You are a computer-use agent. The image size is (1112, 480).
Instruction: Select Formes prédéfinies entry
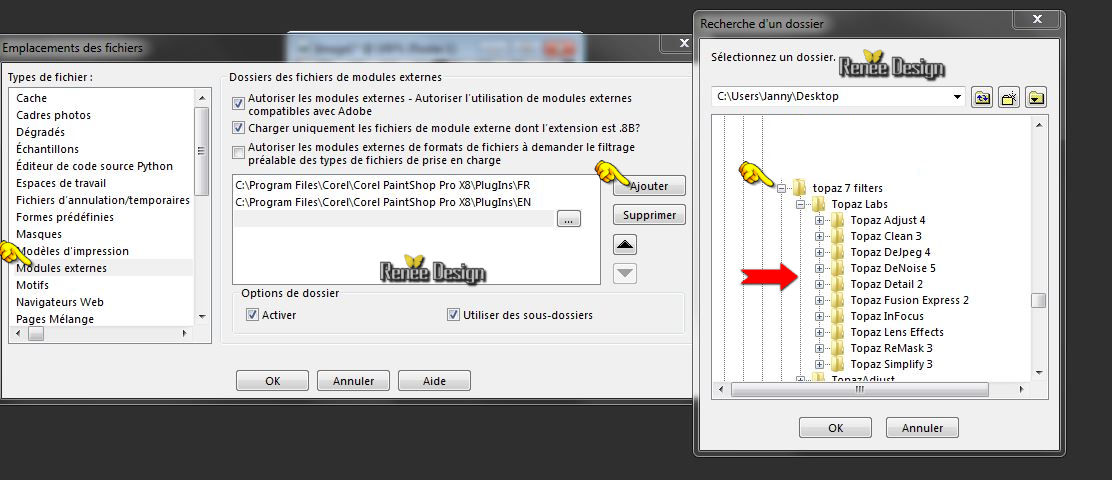click(x=65, y=217)
